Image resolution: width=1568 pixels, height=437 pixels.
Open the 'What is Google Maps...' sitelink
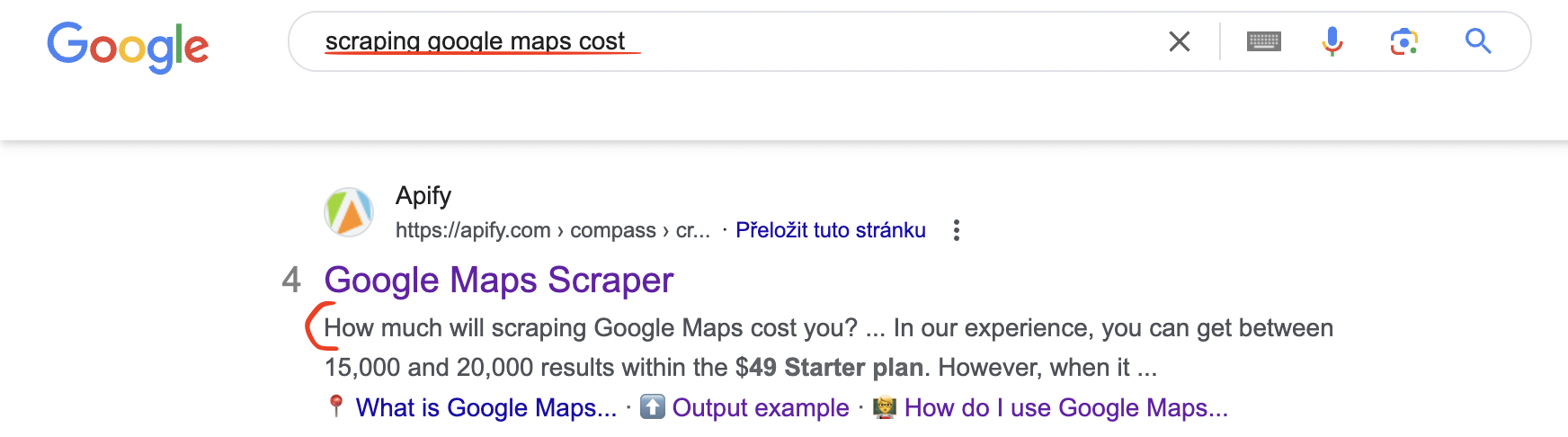click(x=486, y=408)
